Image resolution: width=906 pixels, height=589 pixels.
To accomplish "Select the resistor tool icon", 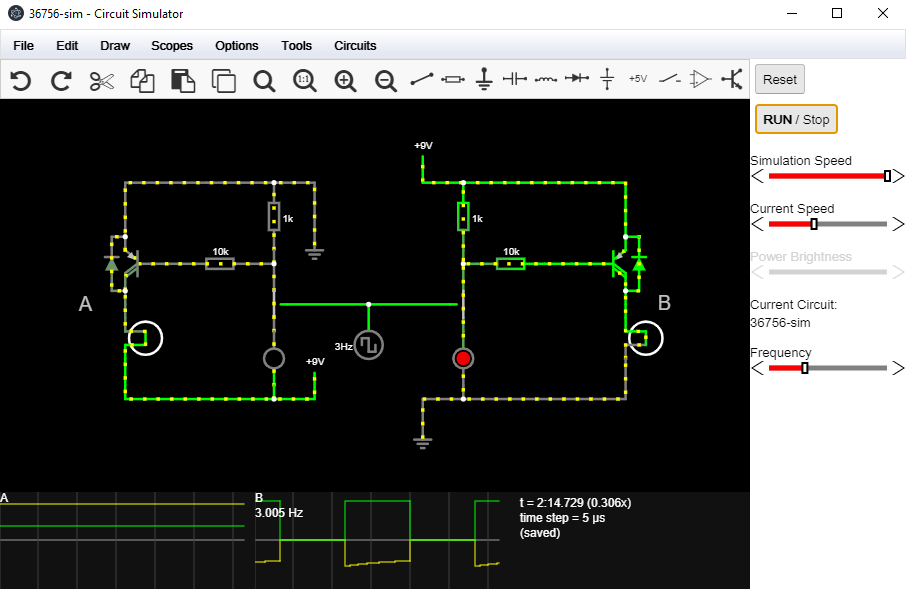I will click(x=453, y=79).
